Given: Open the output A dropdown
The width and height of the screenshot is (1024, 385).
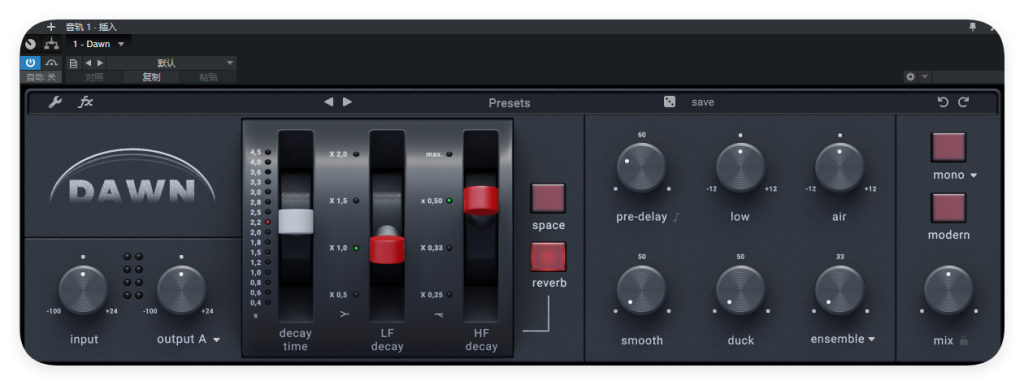Looking at the screenshot, I should 188,339.
